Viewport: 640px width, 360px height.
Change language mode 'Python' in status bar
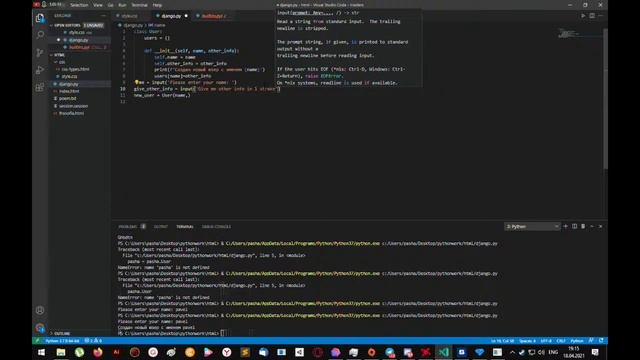(577, 340)
